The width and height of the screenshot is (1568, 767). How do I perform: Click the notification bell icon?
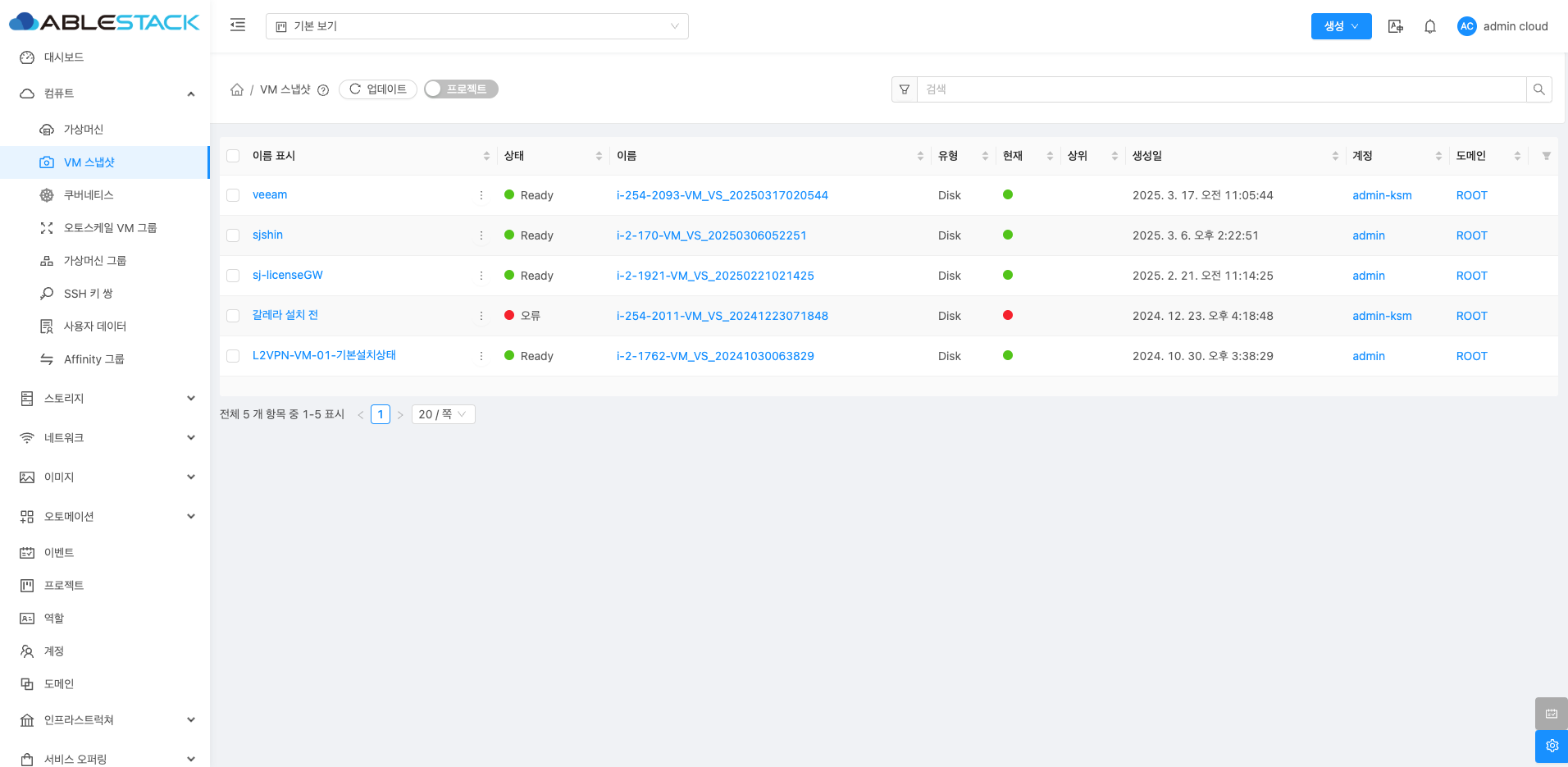1429,26
